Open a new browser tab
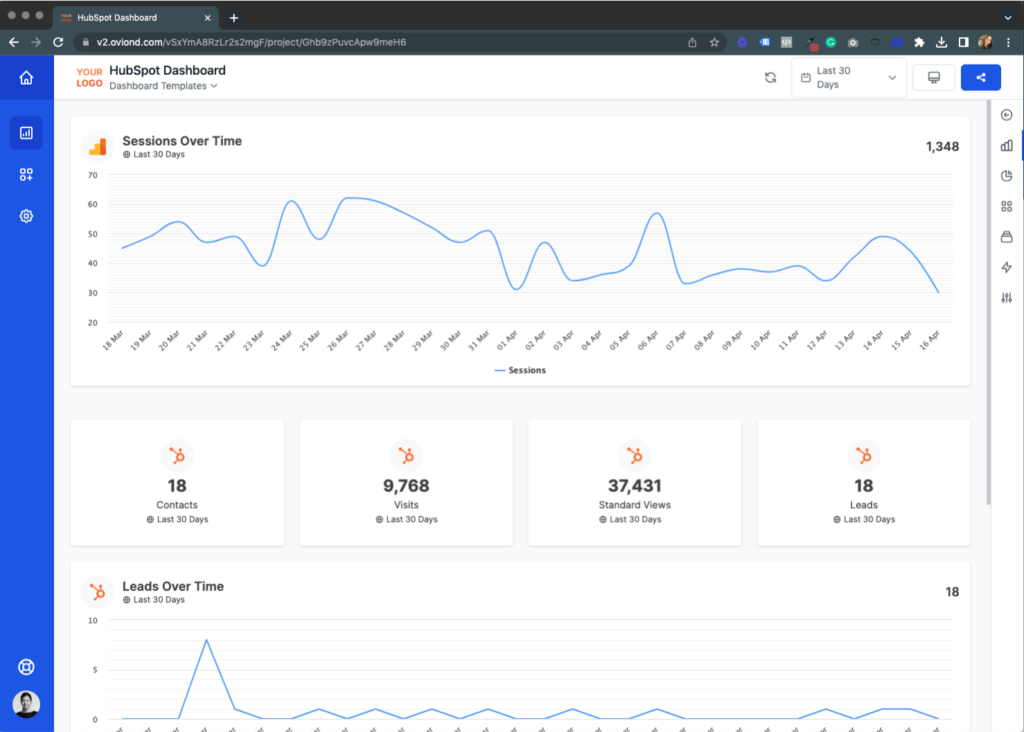Screen dimensions: 1024x732 tap(234, 18)
